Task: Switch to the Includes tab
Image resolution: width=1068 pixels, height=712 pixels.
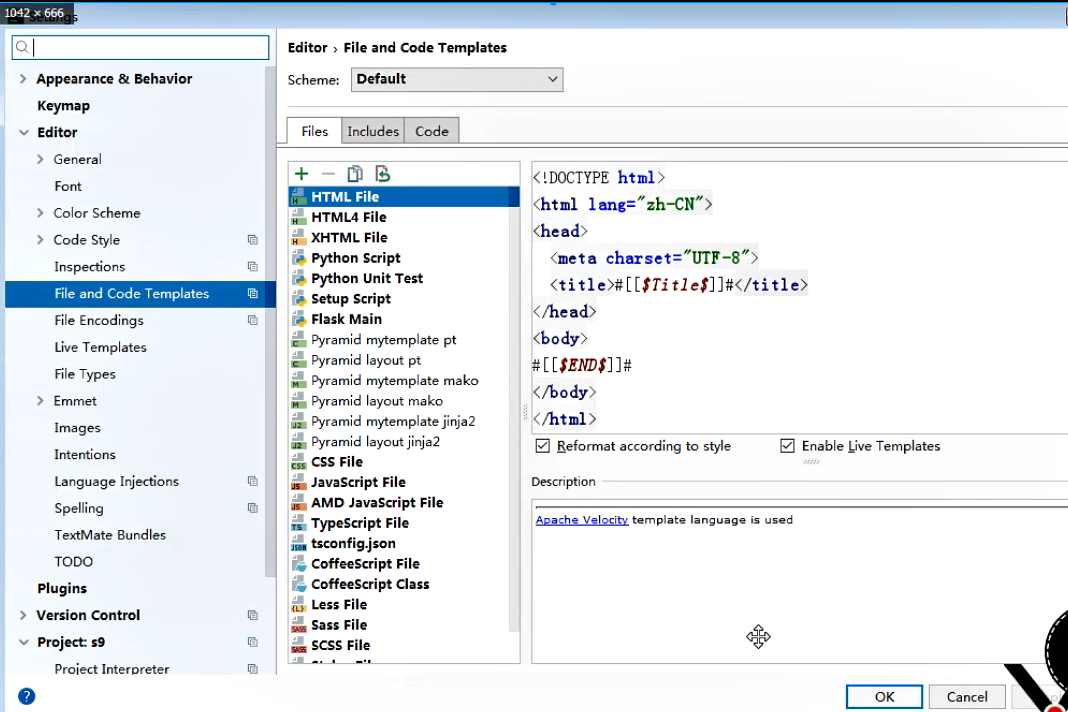Action: (373, 131)
